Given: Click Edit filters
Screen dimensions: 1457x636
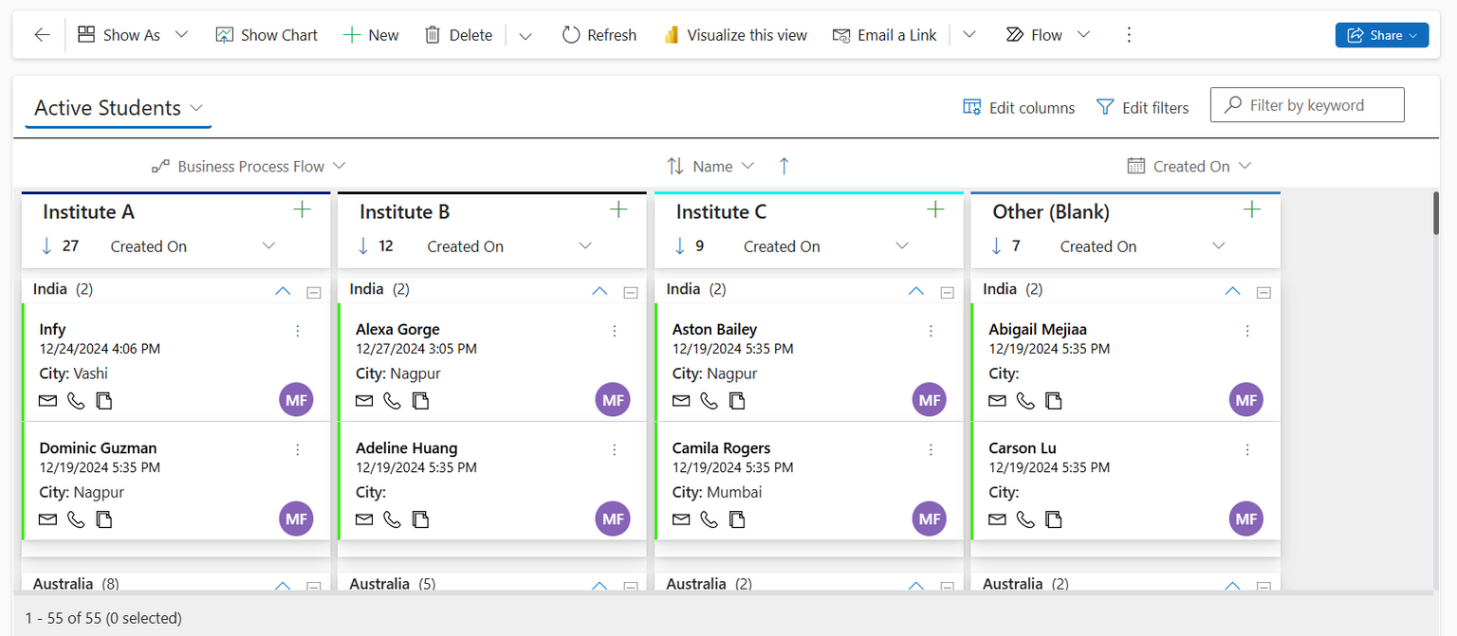Looking at the screenshot, I should [1143, 108].
